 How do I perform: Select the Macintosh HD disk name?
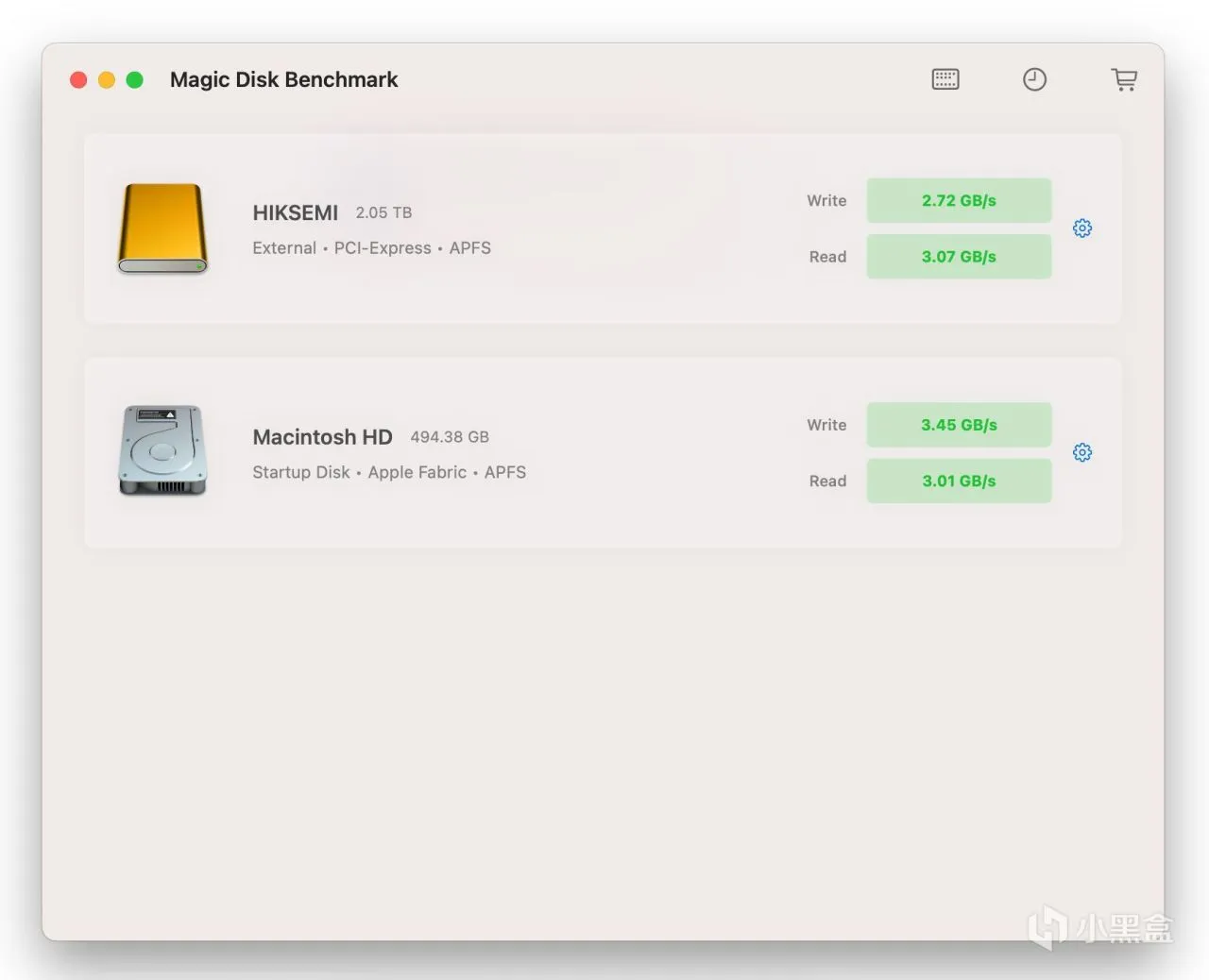322,437
